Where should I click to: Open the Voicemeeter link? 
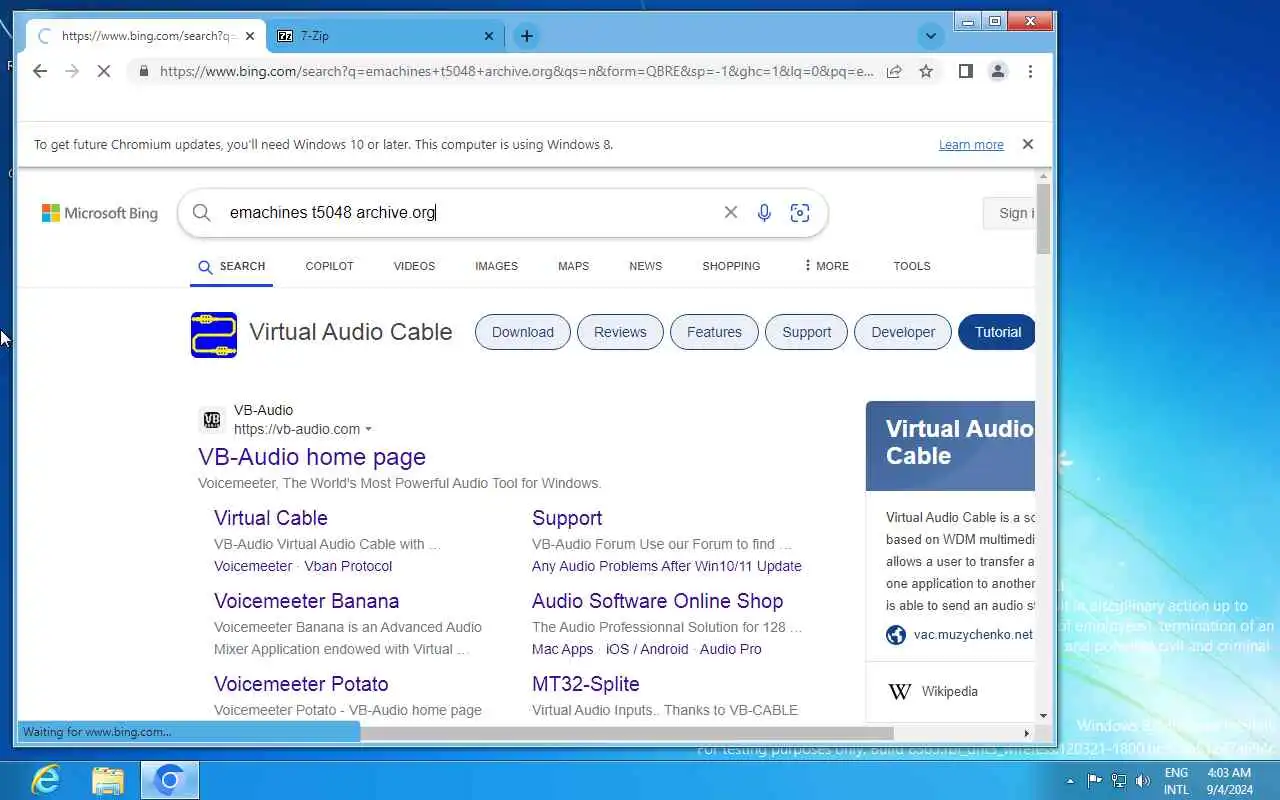[253, 566]
